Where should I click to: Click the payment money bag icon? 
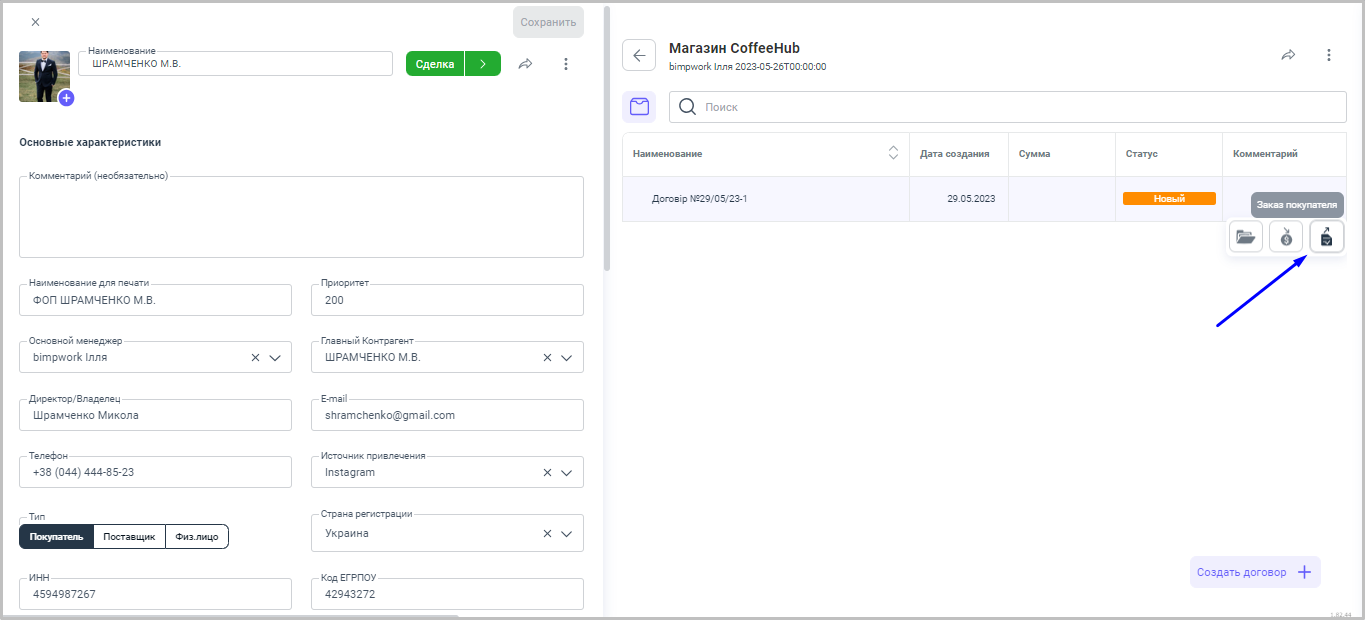pyautogui.click(x=1286, y=237)
